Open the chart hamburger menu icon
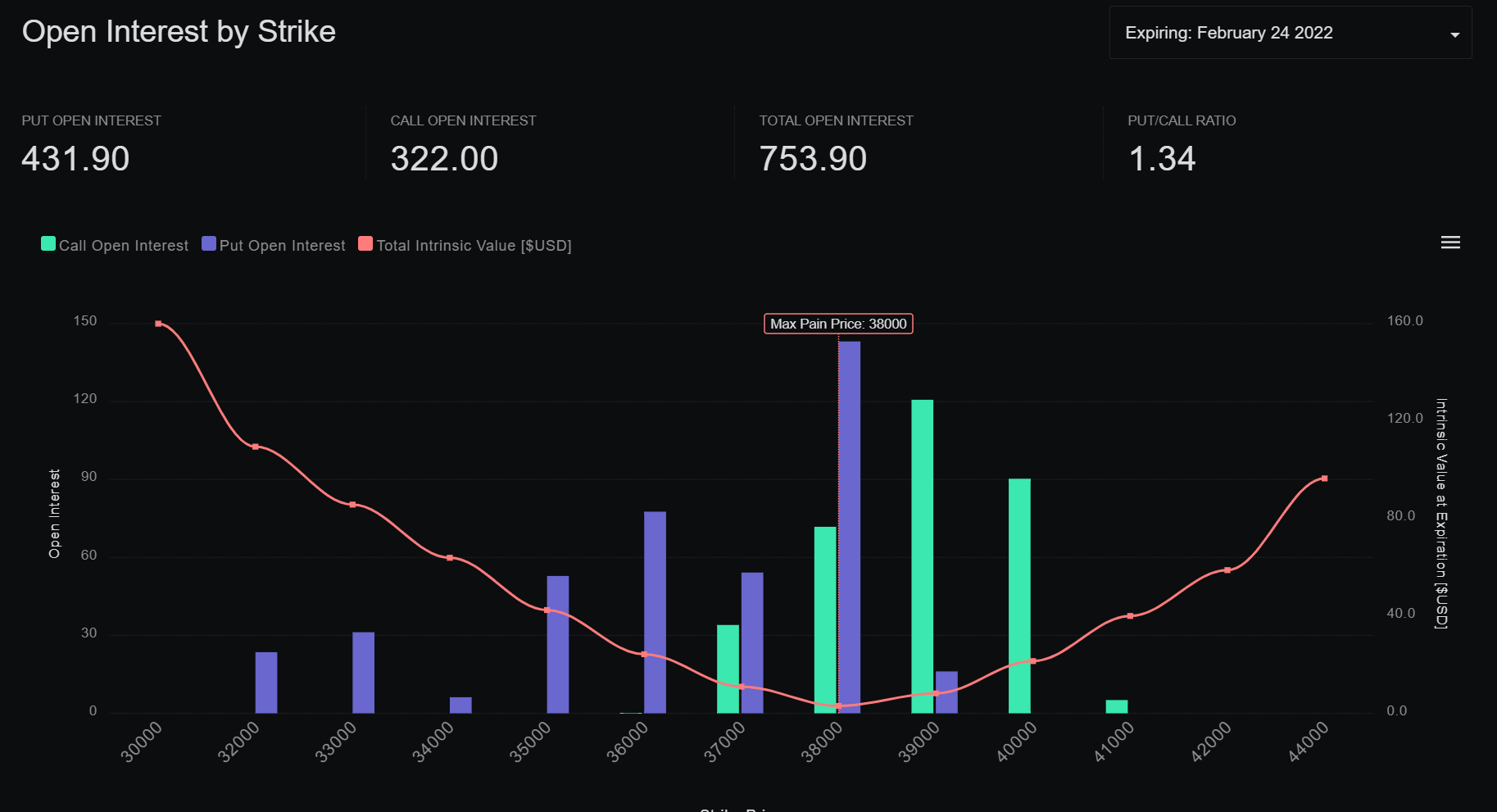This screenshot has height=812, width=1497. tap(1450, 243)
